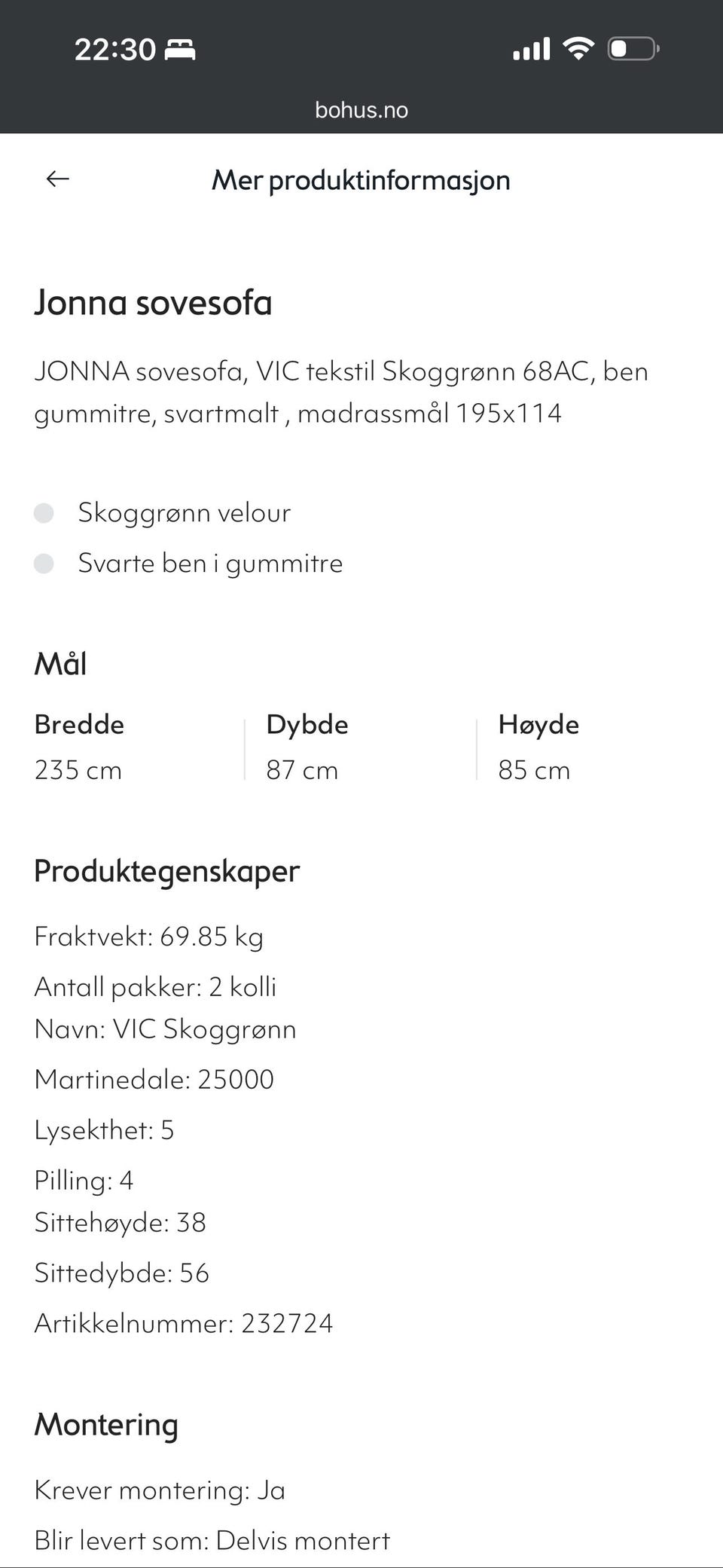
Task: Open the Produktegenskaper section
Action: pyautogui.click(x=166, y=871)
